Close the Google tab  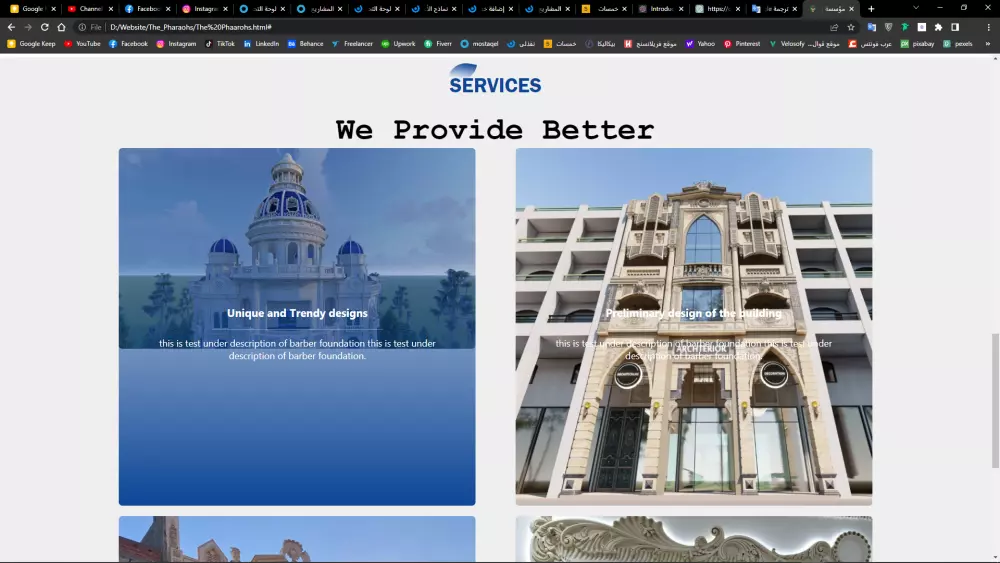coord(54,9)
